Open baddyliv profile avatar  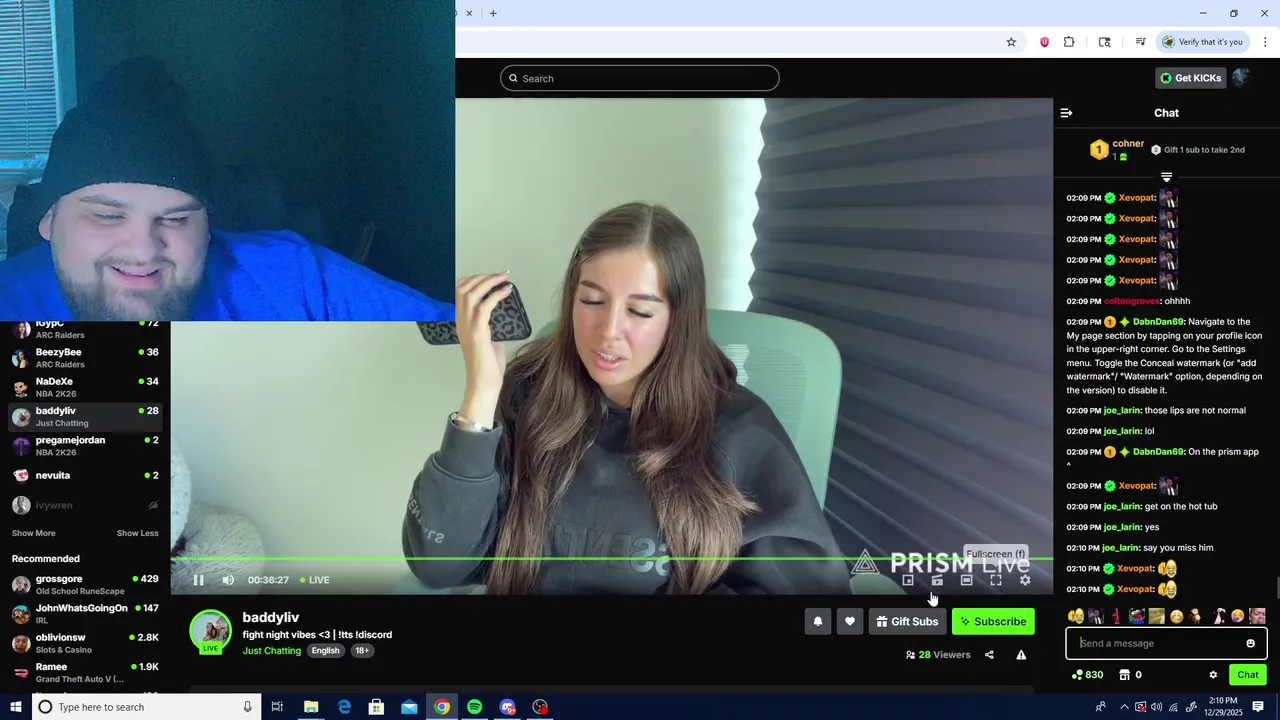click(x=211, y=631)
